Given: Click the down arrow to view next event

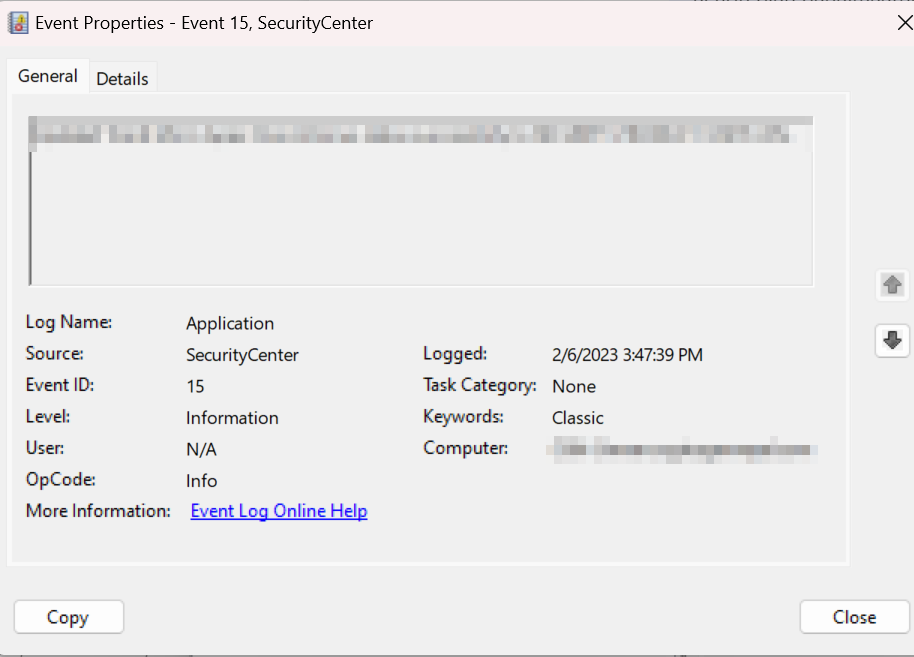Looking at the screenshot, I should pos(891,341).
